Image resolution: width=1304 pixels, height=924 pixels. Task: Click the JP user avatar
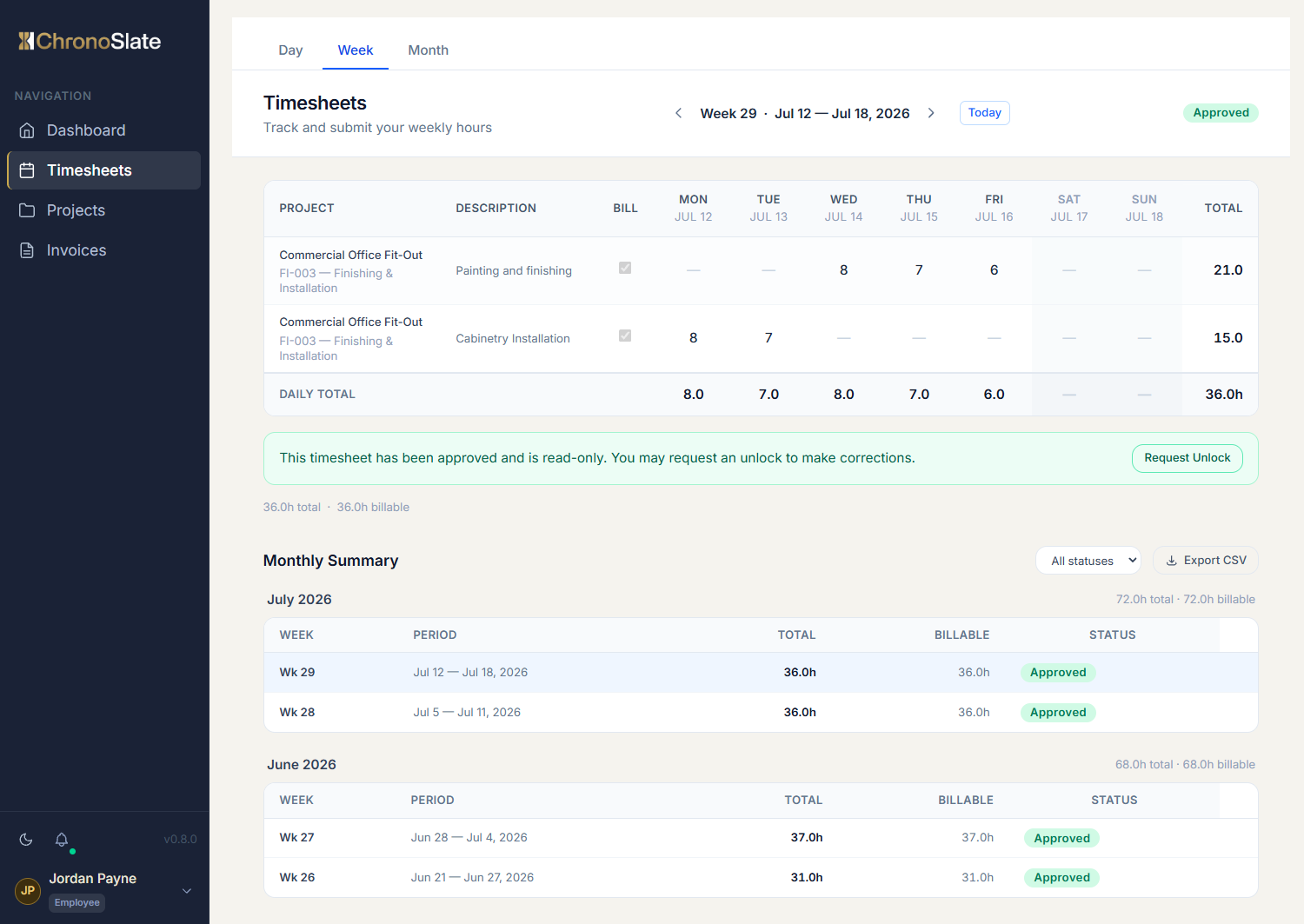tap(28, 891)
